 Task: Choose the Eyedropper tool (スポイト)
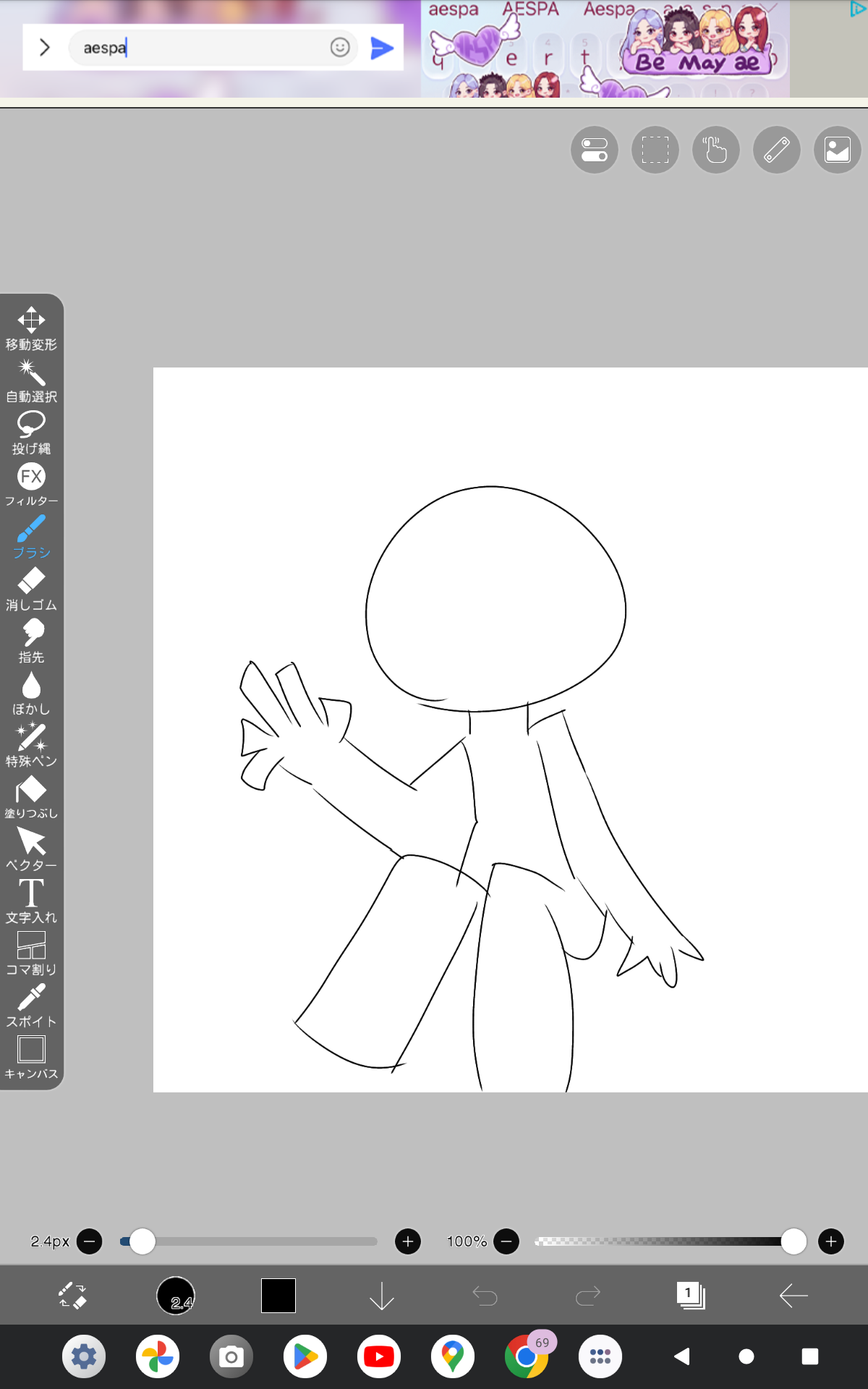(x=31, y=1006)
